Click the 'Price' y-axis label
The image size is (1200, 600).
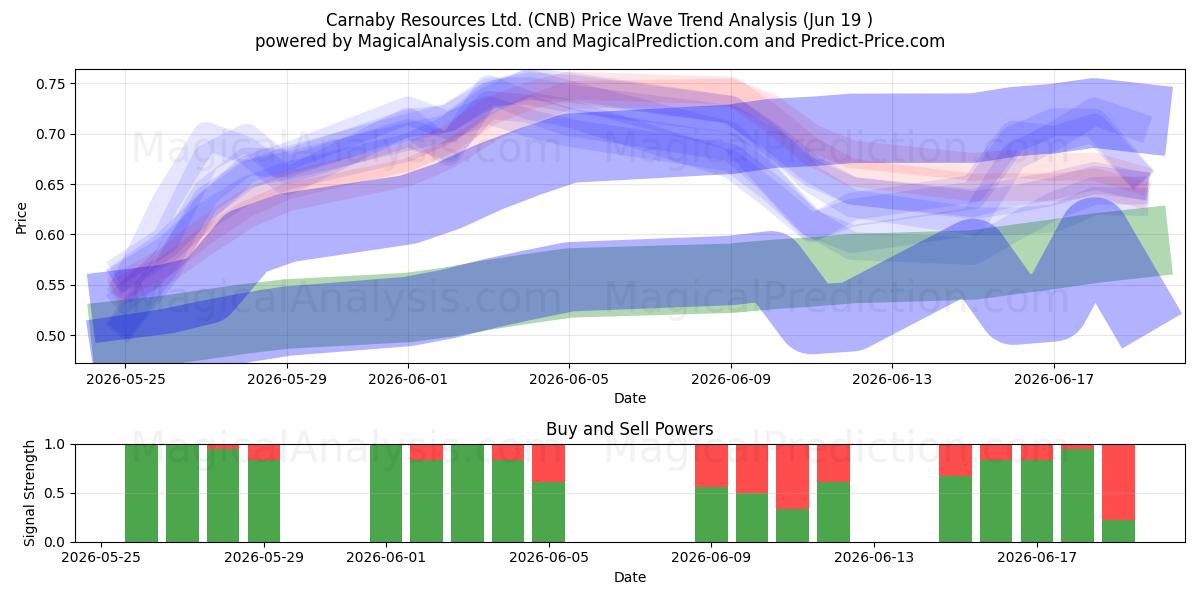(22, 216)
